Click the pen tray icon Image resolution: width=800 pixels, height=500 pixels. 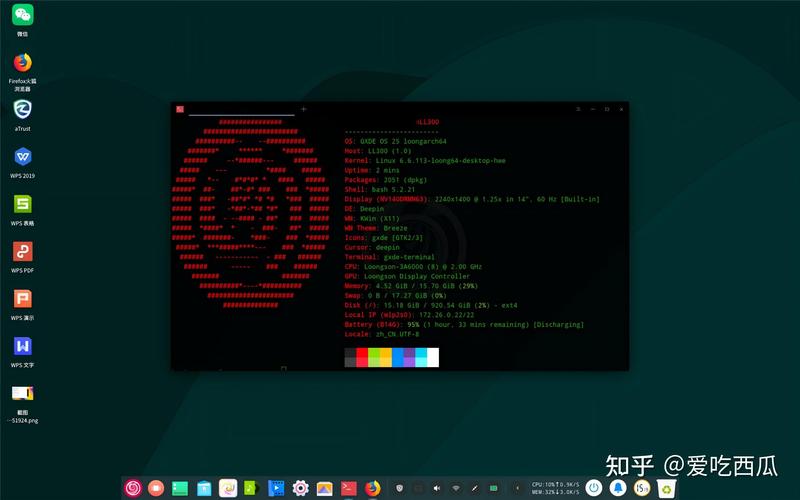pyautogui.click(x=474, y=488)
